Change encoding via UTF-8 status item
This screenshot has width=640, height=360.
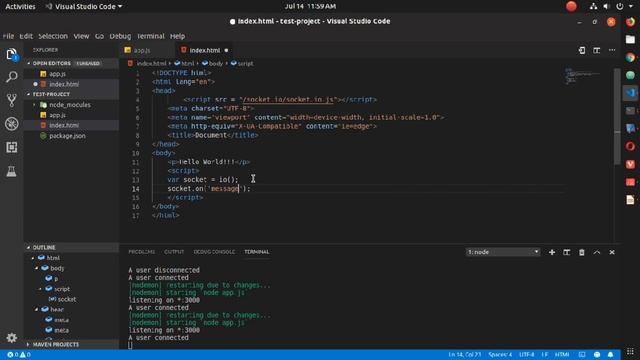click(x=527, y=355)
